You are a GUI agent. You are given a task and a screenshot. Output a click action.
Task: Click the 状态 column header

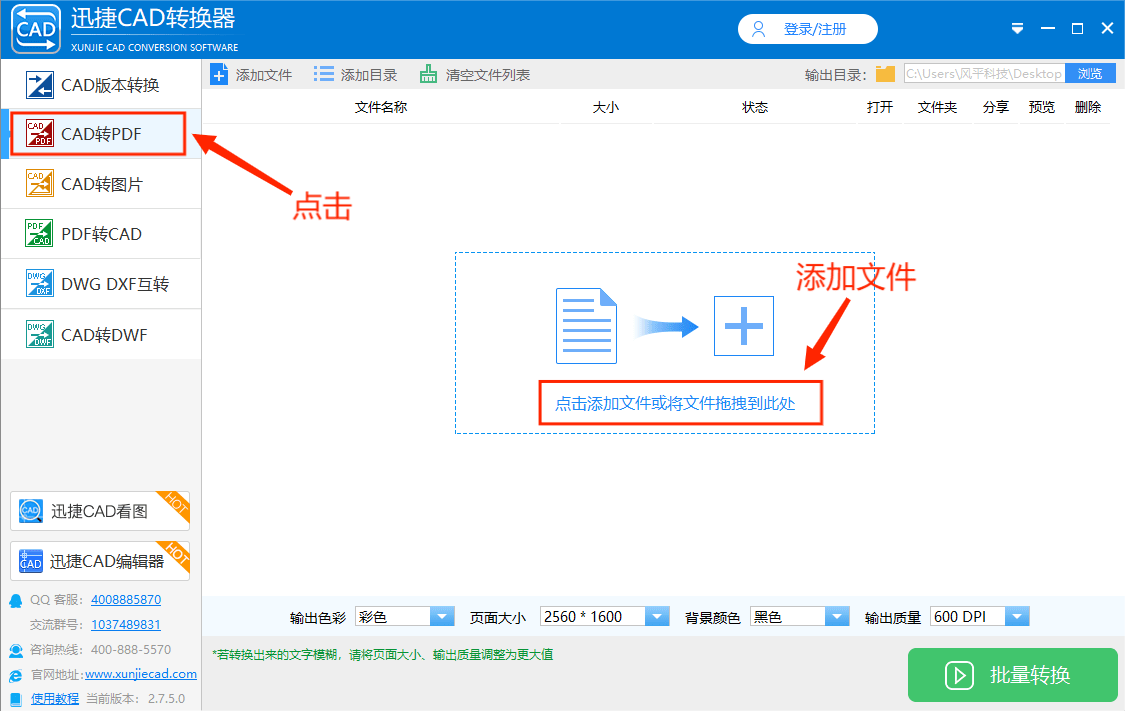coord(755,107)
